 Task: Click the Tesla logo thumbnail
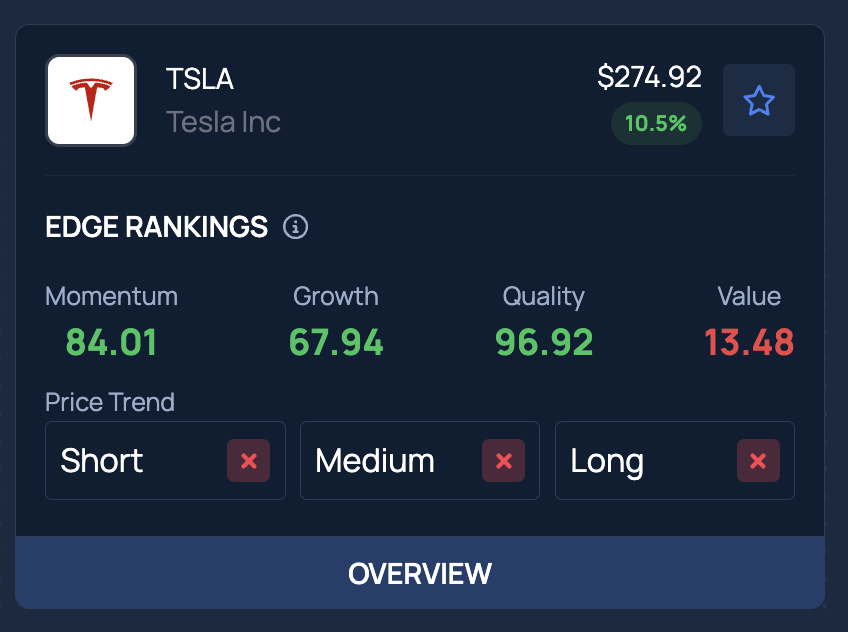91,100
